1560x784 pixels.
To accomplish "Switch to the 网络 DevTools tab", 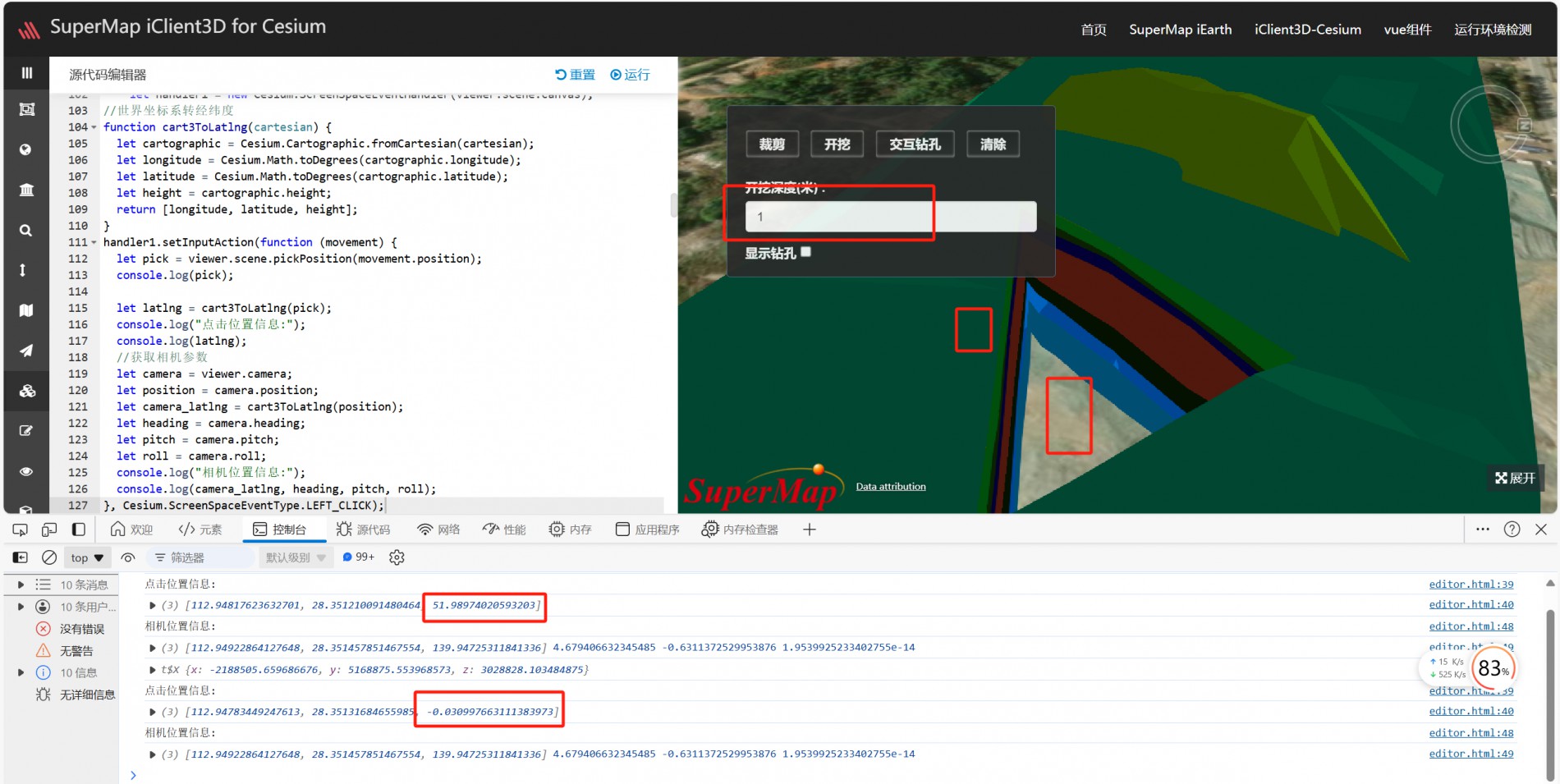I will 438,530.
